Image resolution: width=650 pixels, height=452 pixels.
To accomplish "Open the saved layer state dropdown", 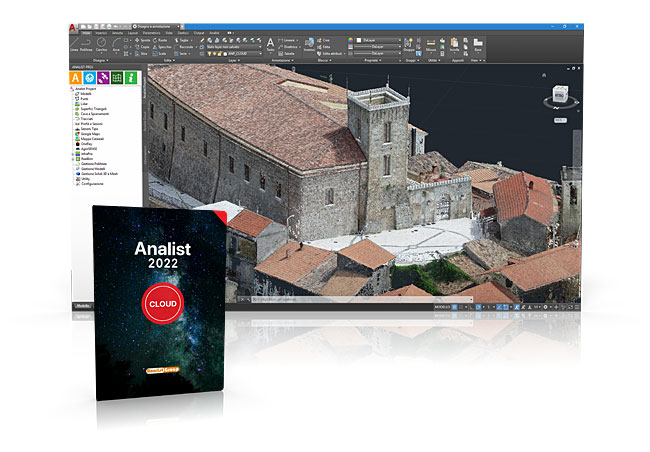I will (x=234, y=47).
